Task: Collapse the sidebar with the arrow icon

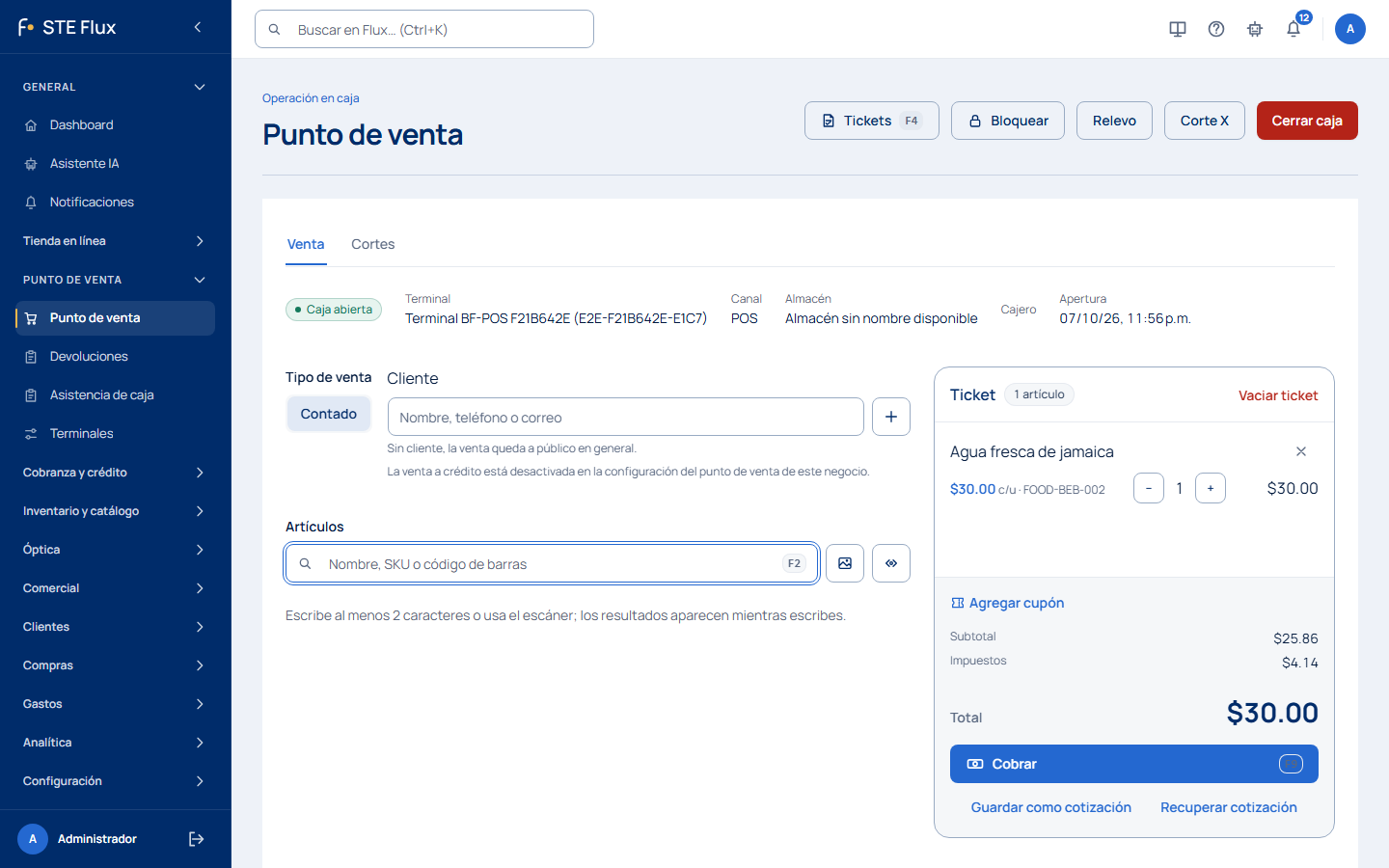Action: tap(198, 27)
